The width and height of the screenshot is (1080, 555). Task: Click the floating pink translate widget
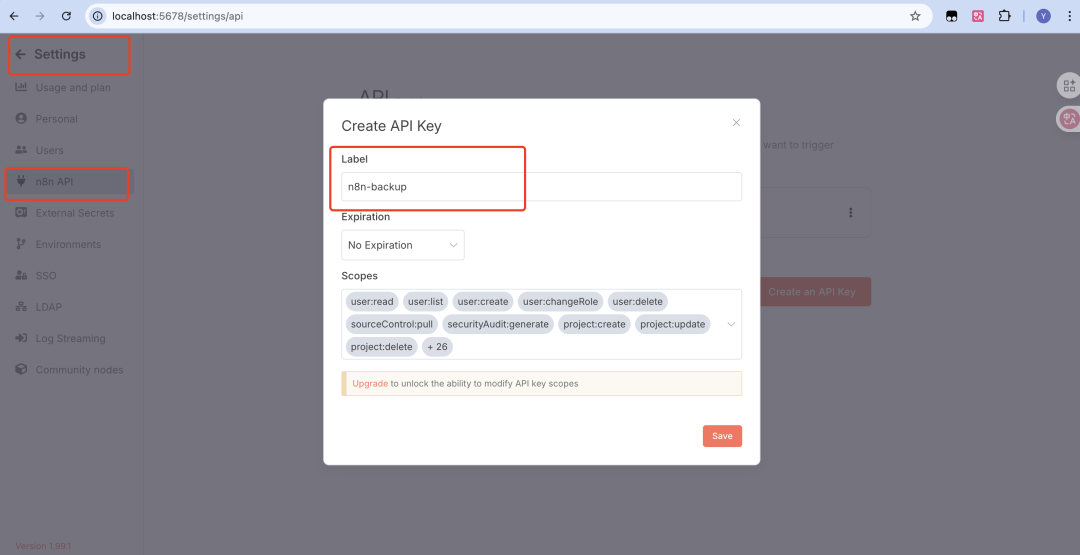(x=1069, y=119)
